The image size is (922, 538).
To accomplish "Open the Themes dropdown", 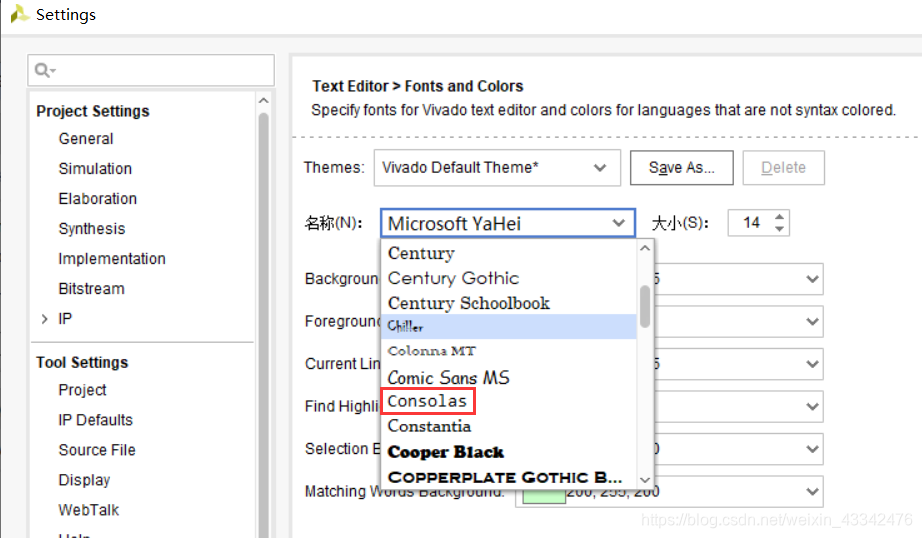I will pyautogui.click(x=497, y=168).
